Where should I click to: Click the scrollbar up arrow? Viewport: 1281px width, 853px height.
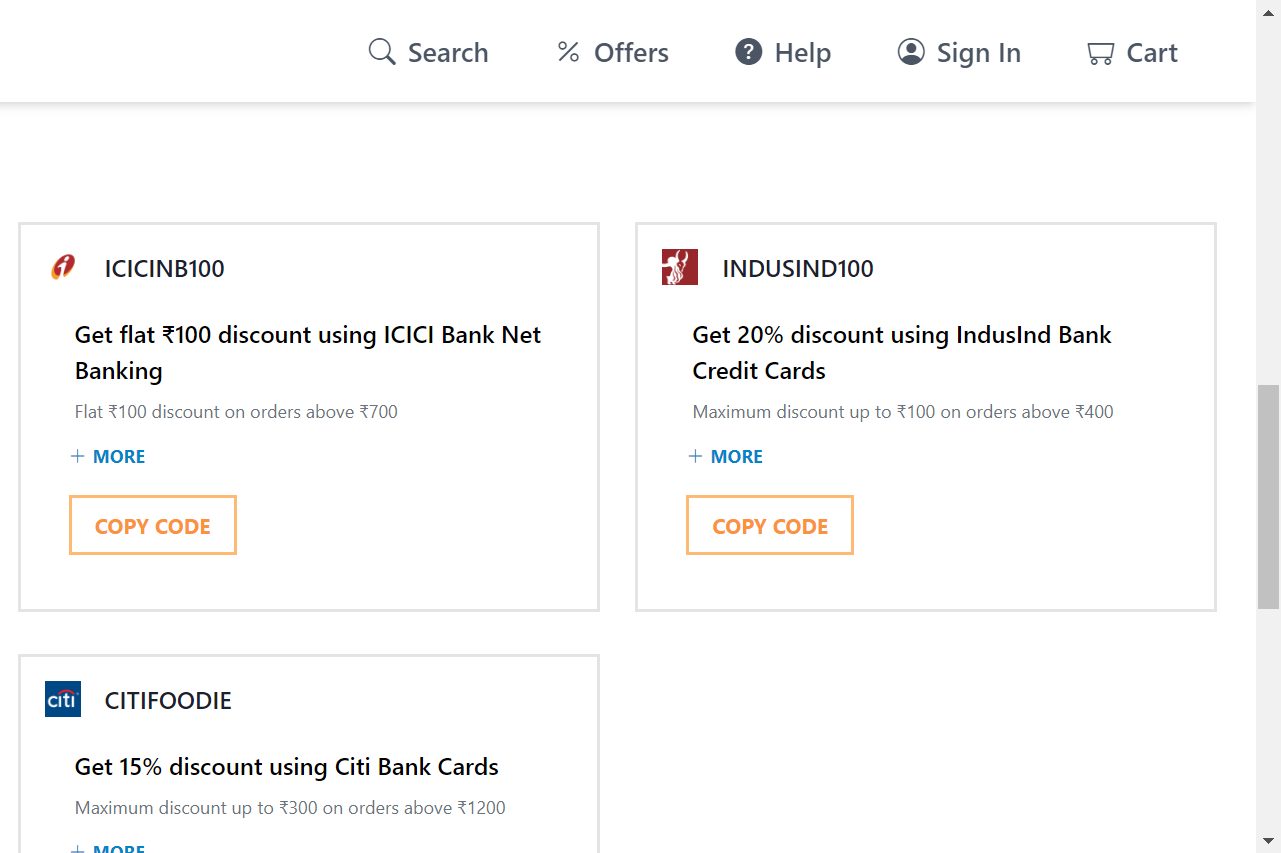1268,11
